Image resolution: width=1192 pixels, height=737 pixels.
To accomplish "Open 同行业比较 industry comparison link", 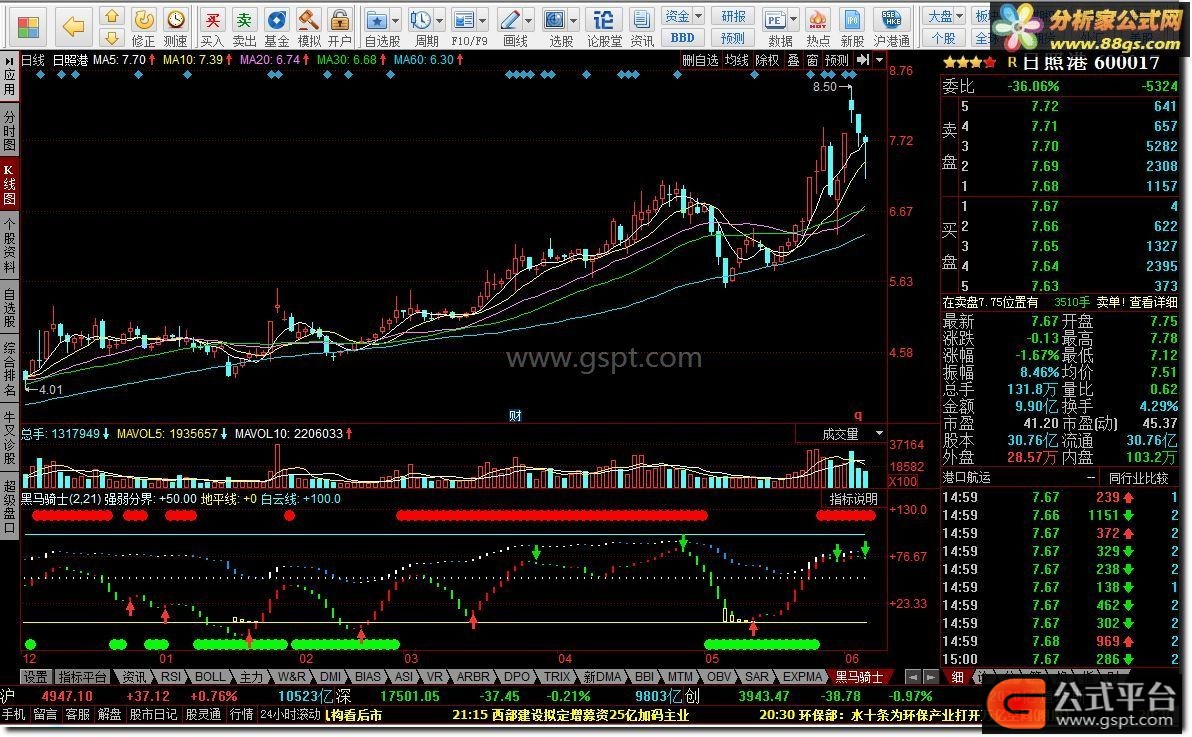I will point(1137,478).
